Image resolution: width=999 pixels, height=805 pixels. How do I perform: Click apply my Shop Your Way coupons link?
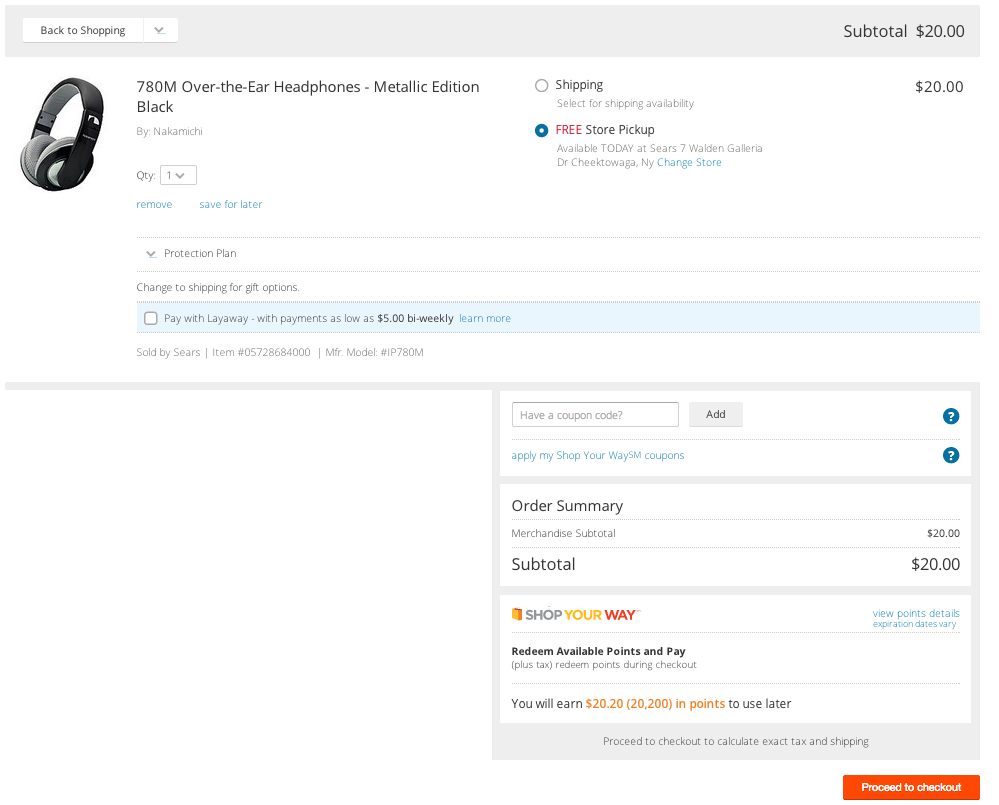pyautogui.click(x=598, y=455)
